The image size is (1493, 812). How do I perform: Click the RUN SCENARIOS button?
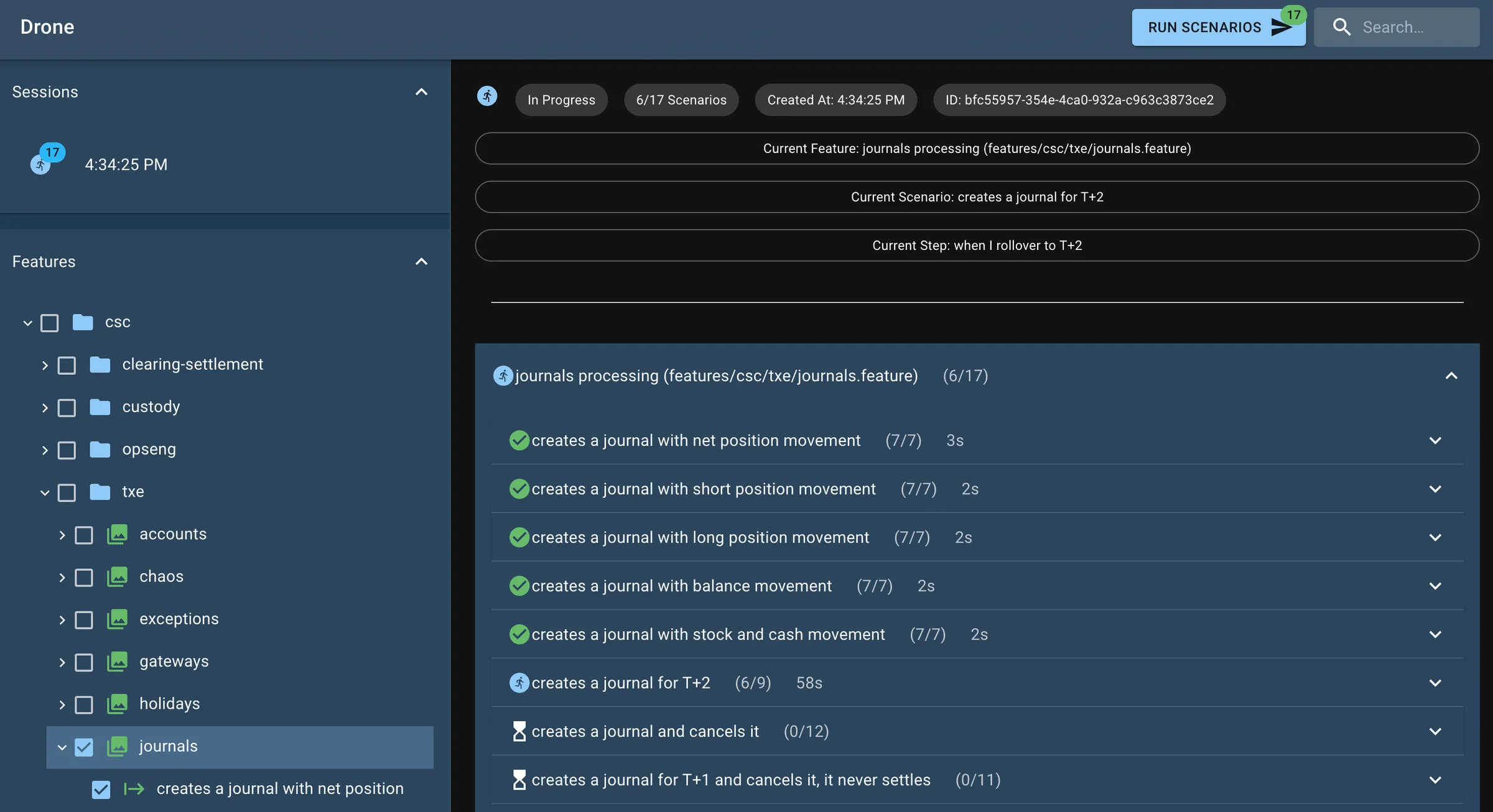[x=1218, y=27]
